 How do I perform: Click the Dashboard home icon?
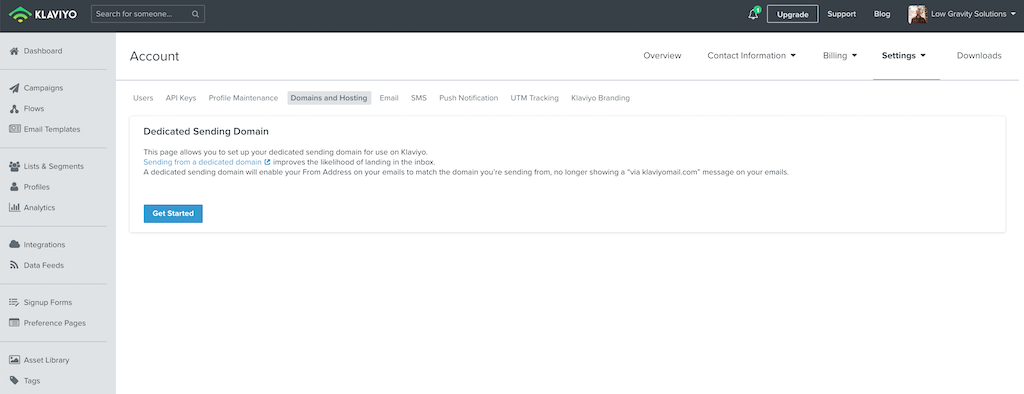pyautogui.click(x=14, y=51)
